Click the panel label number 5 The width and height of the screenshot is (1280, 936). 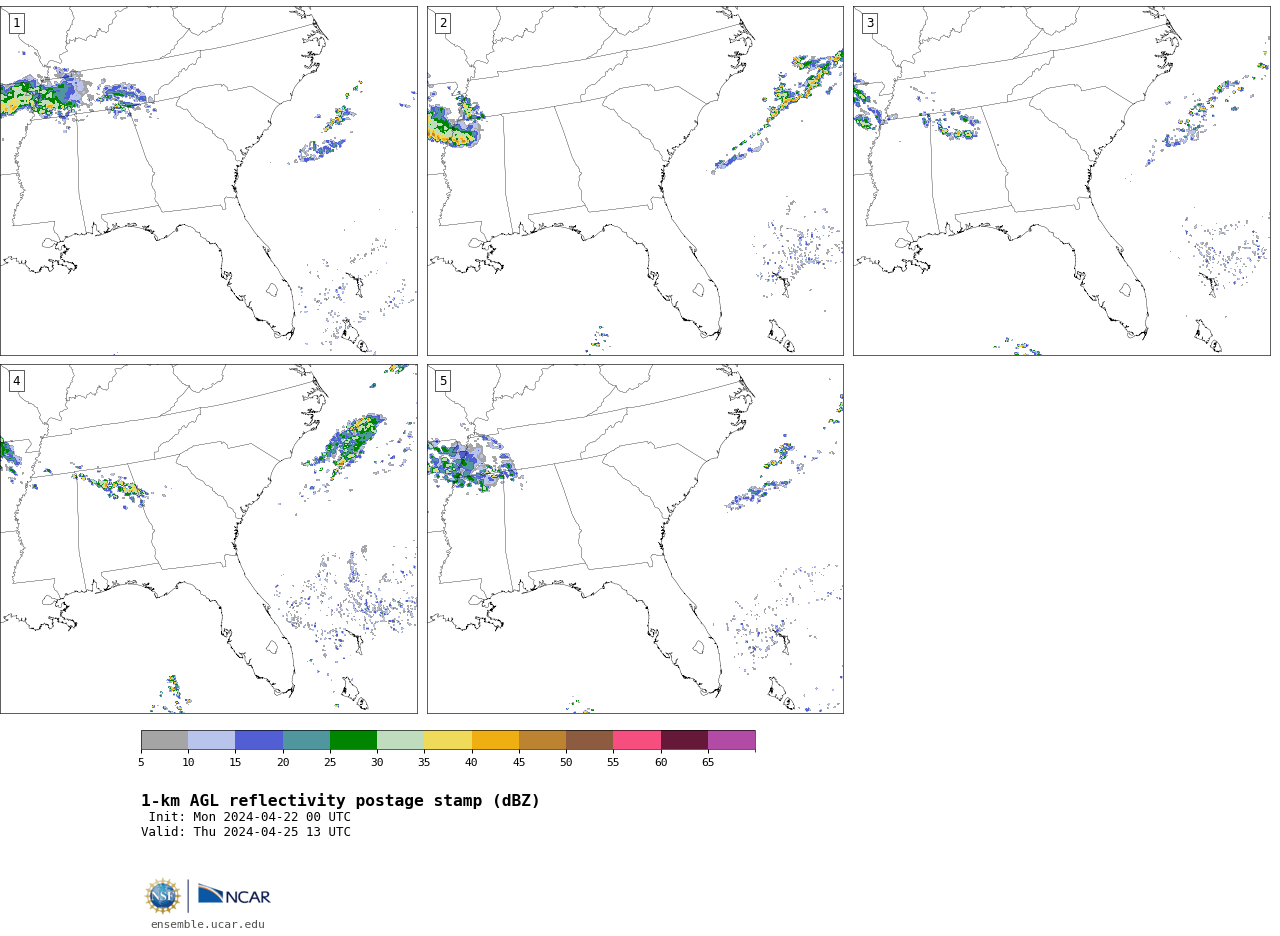443,381
